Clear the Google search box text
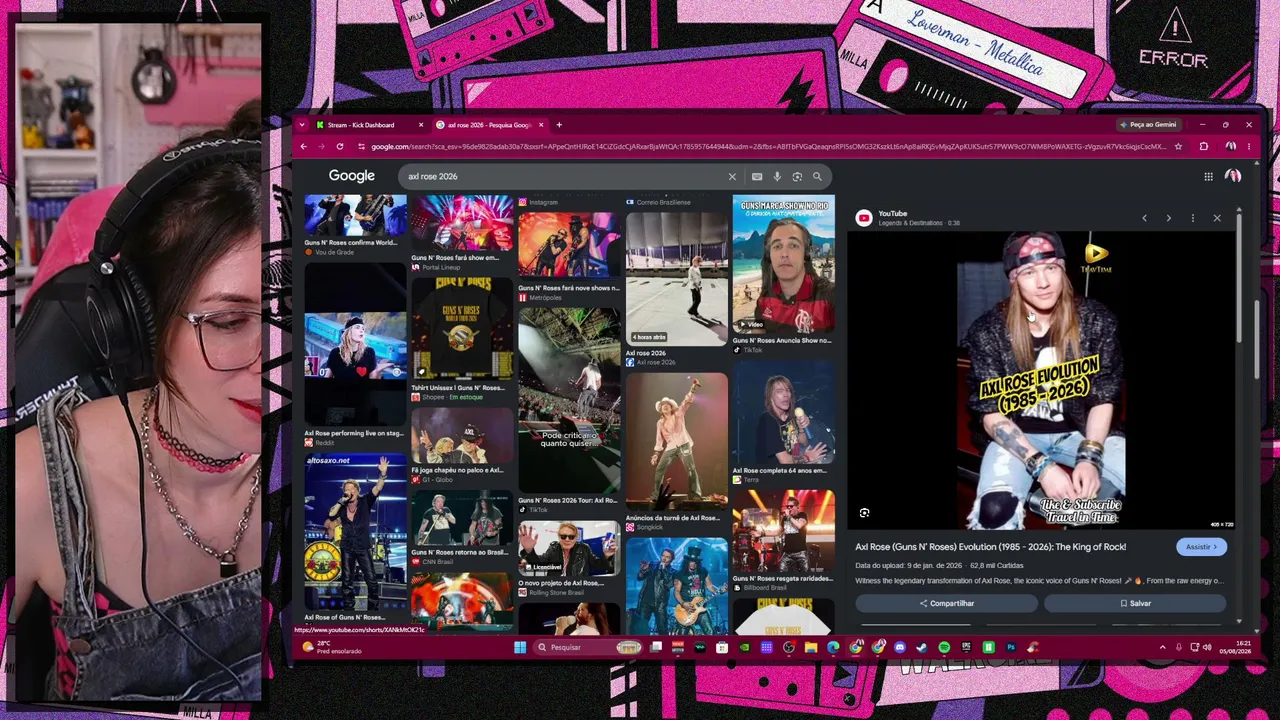Viewport: 1280px width, 720px height. [732, 177]
